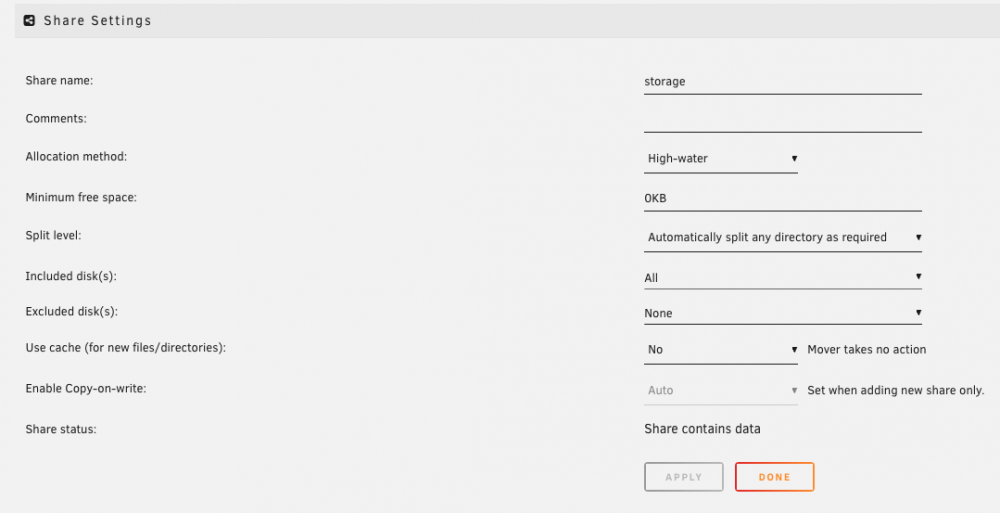The height and width of the screenshot is (513, 1000).
Task: Click the 'Use cache (for new files/directories):' label
Action: pos(126,348)
